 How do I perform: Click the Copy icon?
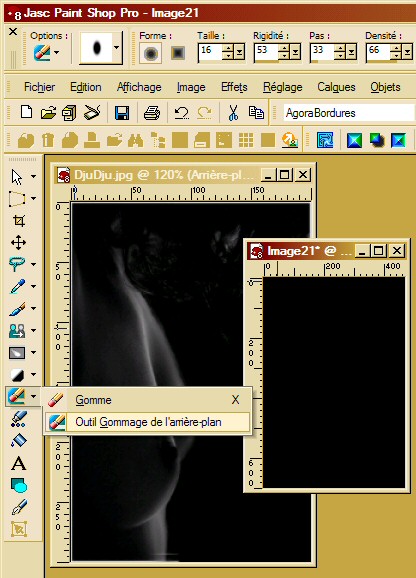(256, 112)
